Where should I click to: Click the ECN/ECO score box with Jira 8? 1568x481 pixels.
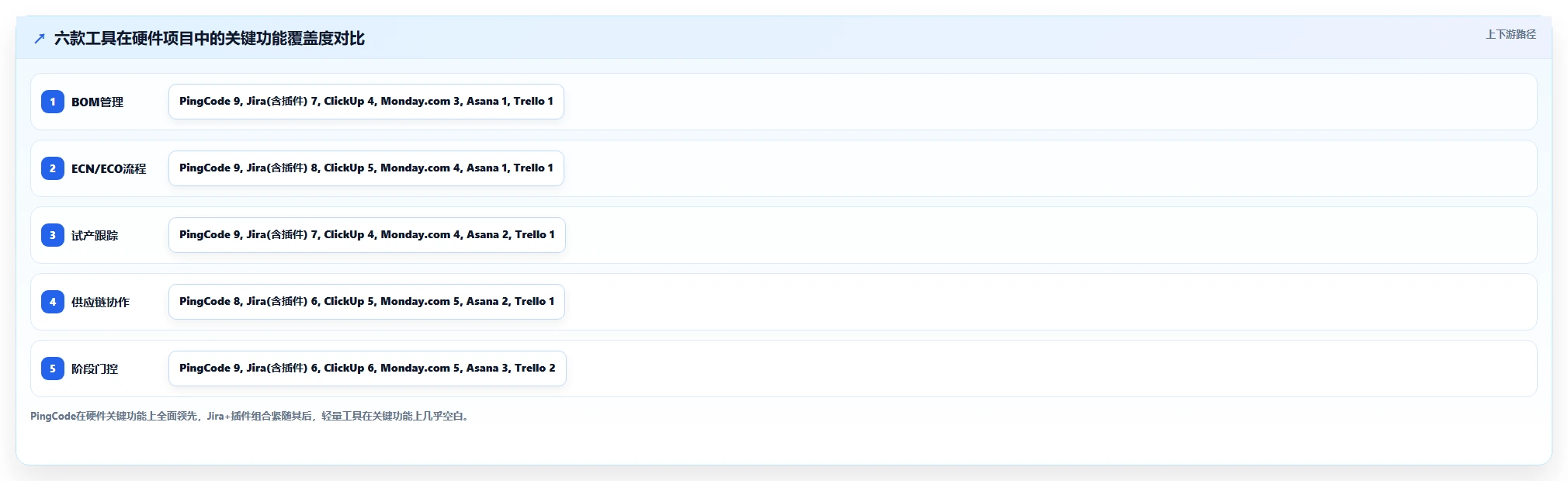click(x=366, y=168)
